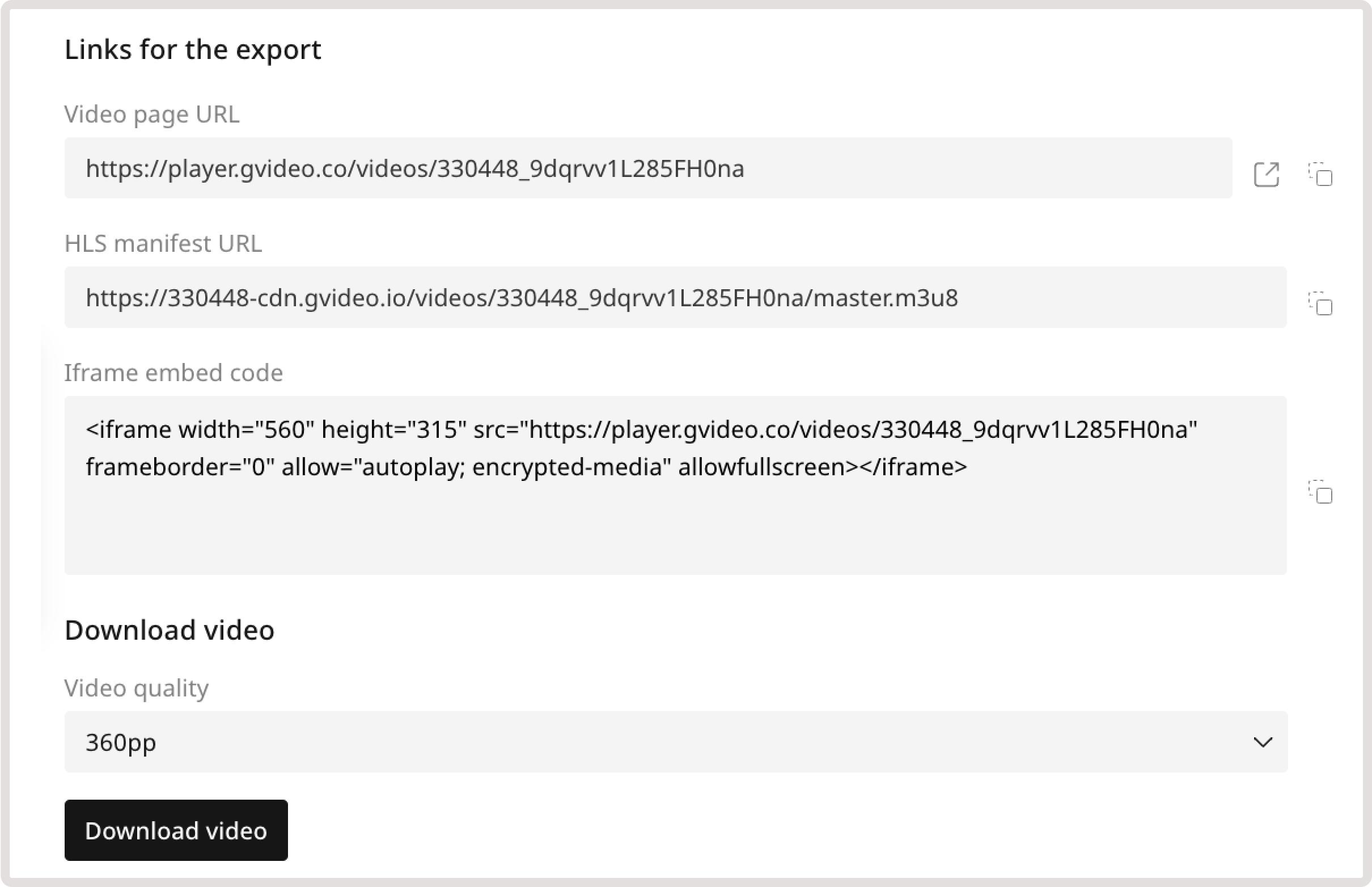Click the Download video section heading

click(x=170, y=629)
